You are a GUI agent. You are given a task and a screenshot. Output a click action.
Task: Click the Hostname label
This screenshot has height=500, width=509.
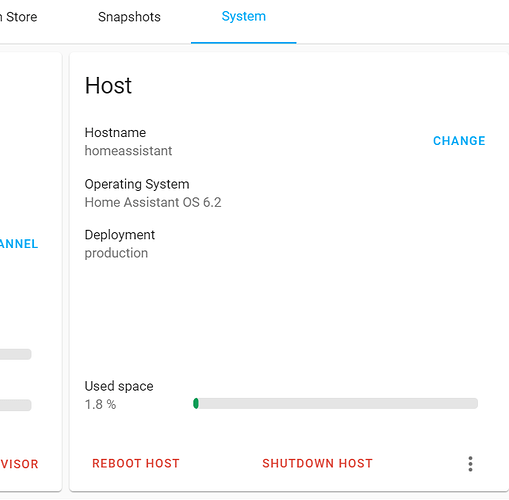[115, 133]
